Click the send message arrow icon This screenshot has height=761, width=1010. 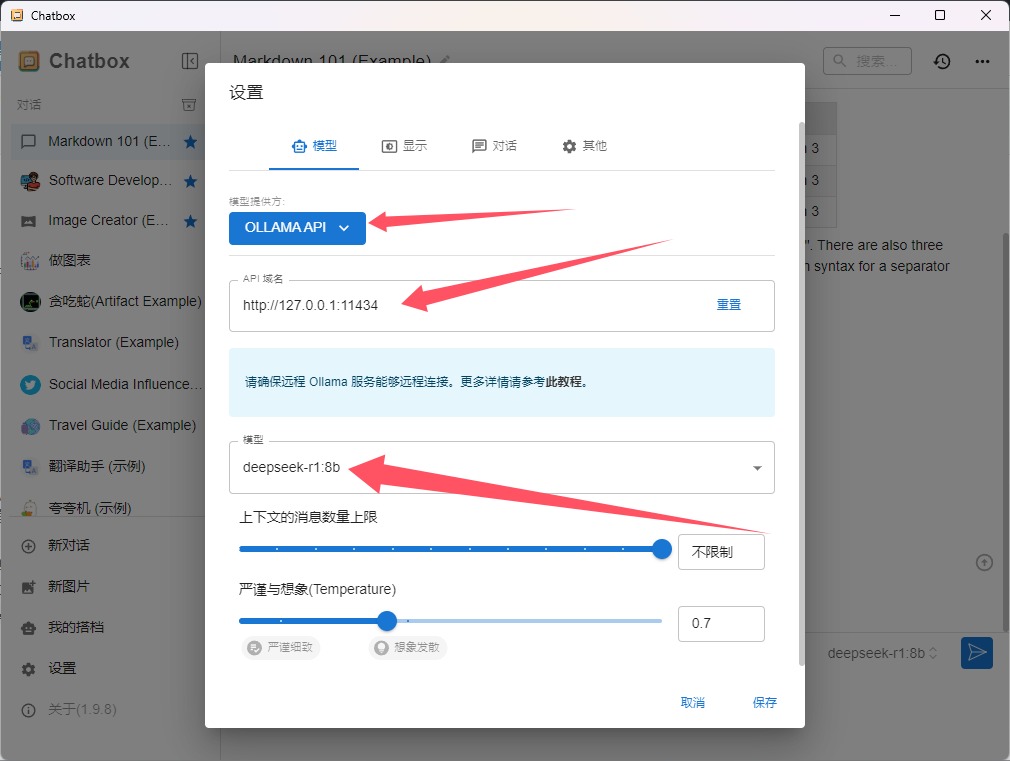pos(976,653)
